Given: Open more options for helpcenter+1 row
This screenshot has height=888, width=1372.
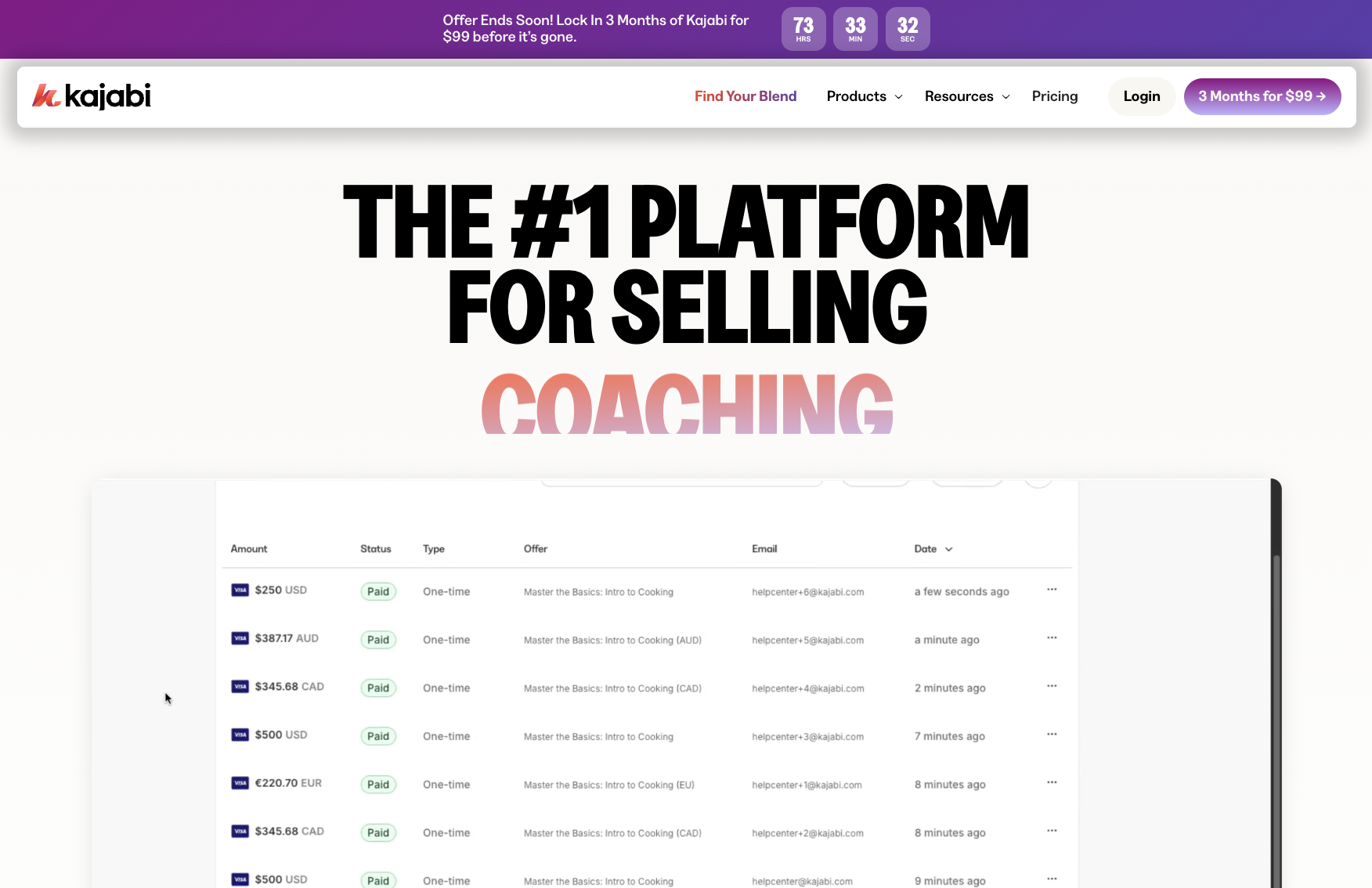Looking at the screenshot, I should (1052, 783).
